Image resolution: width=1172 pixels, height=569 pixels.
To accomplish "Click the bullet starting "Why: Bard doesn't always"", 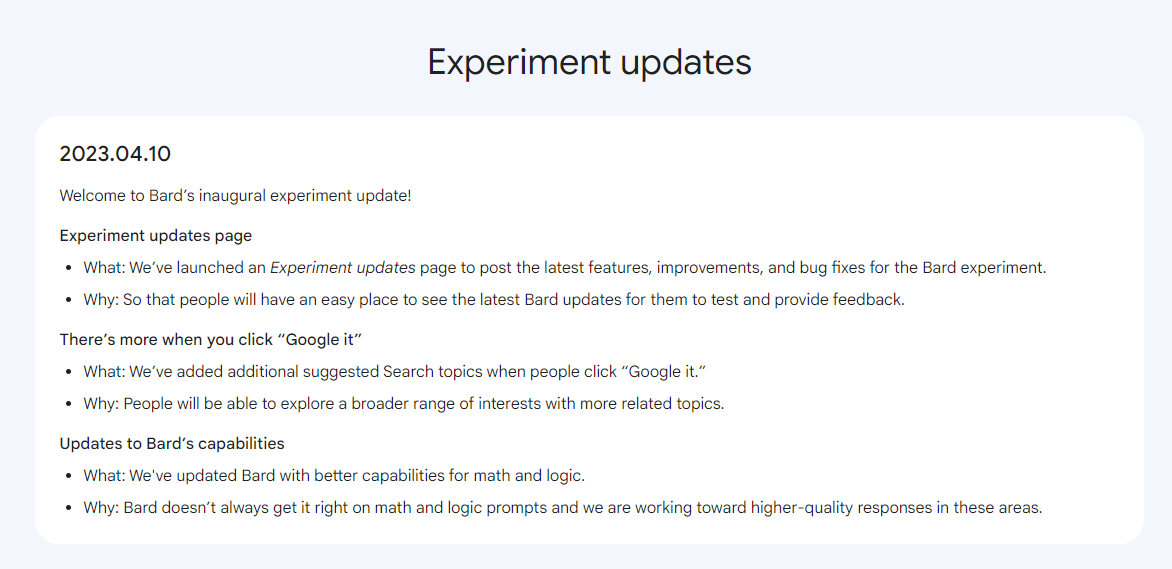I will 562,508.
